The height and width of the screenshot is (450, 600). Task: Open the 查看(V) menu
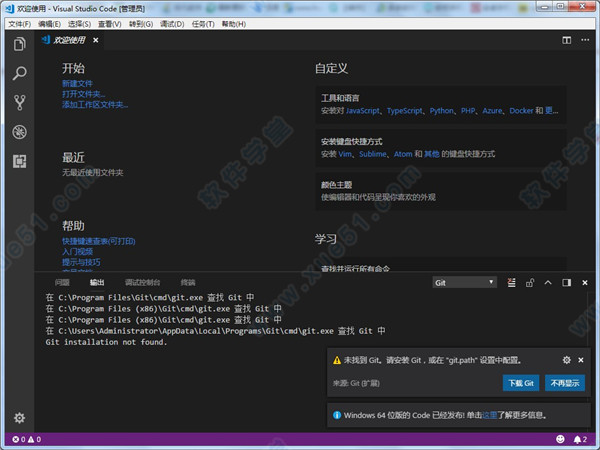pos(109,24)
